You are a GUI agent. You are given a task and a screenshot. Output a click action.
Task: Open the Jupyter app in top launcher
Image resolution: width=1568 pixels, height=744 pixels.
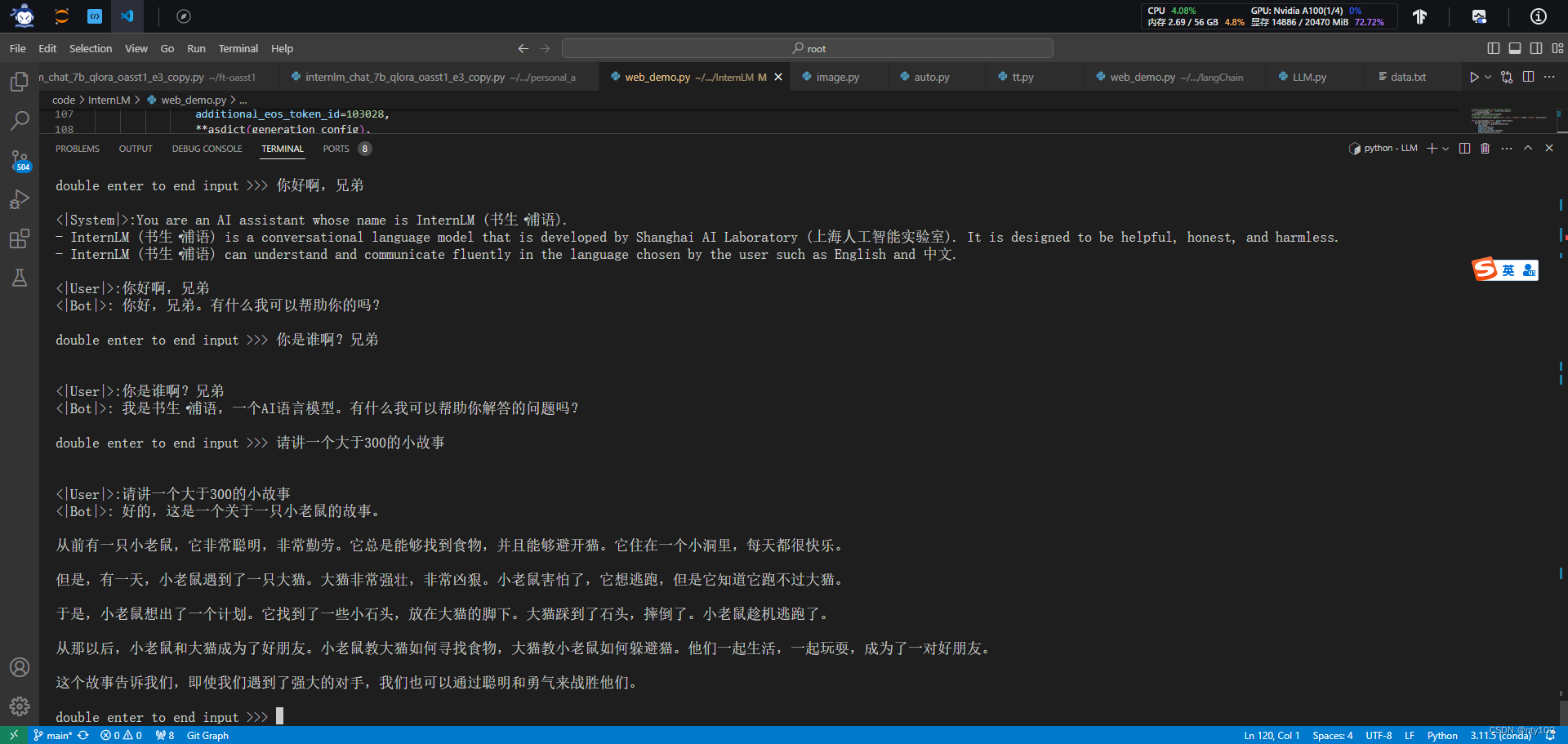(x=61, y=16)
